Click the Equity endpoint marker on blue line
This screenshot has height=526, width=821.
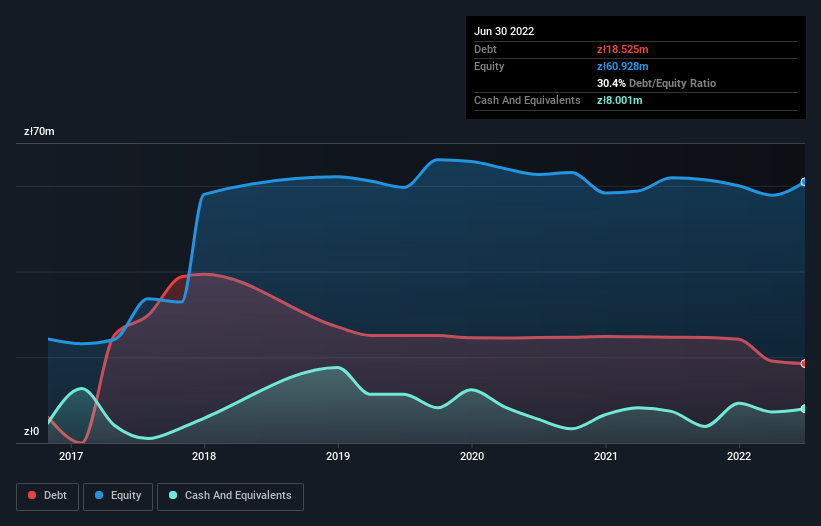point(804,182)
